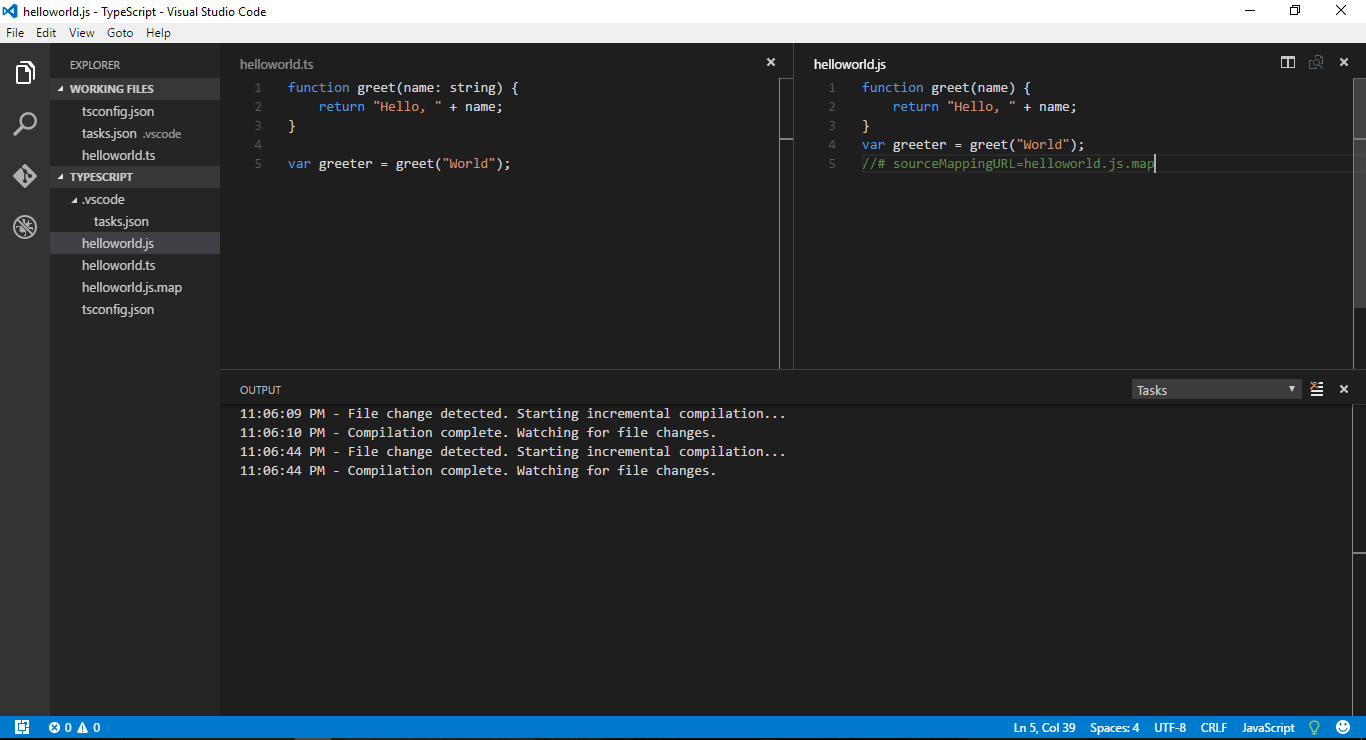Open the Goto menu
This screenshot has height=740, width=1366.
point(119,32)
